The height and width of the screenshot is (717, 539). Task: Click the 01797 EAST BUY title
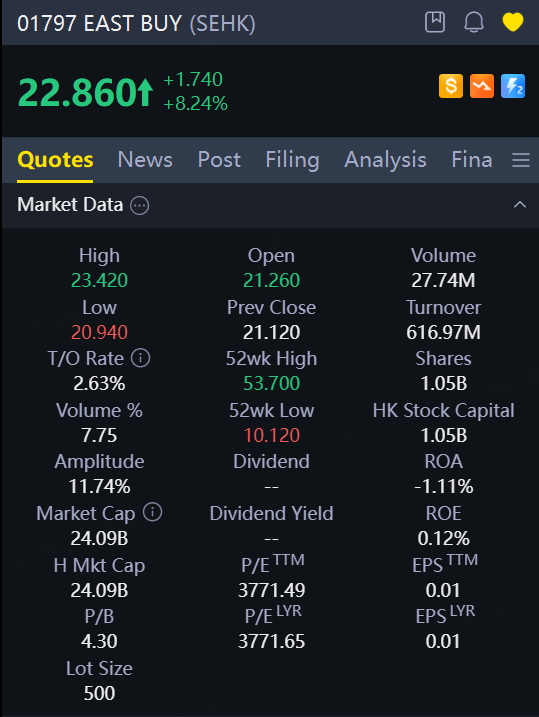136,23
